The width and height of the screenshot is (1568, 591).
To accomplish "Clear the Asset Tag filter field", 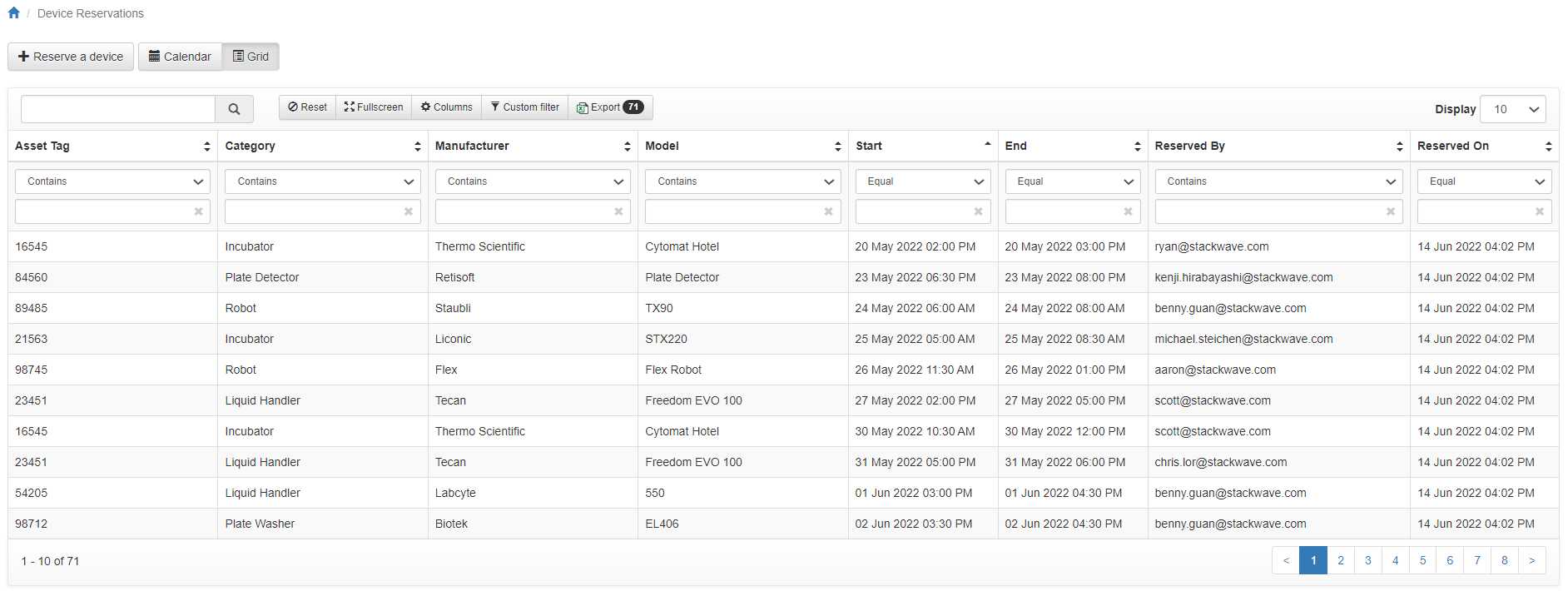I will point(198,211).
